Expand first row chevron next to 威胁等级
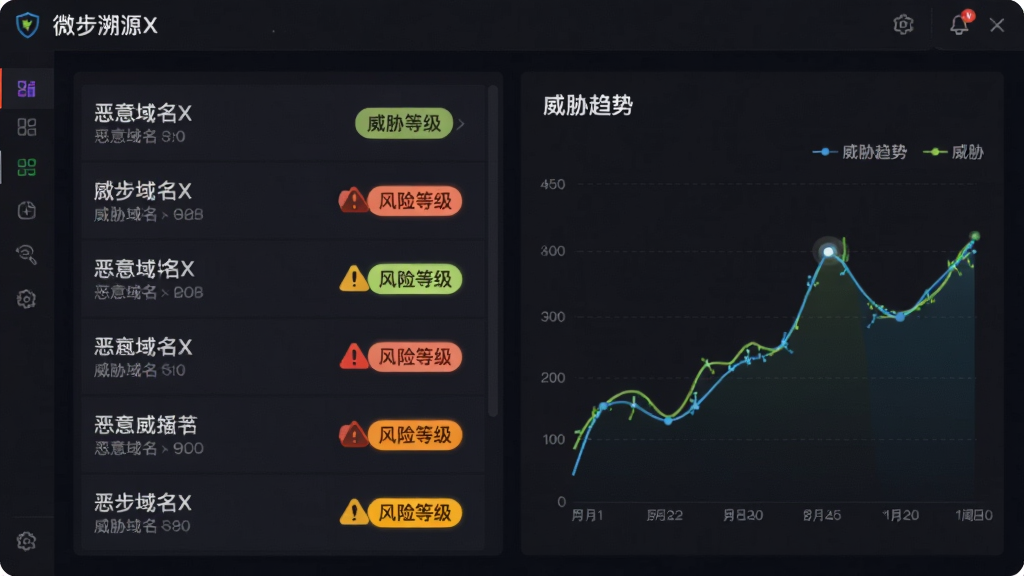Screen dimensions: 1024x576 coord(461,123)
